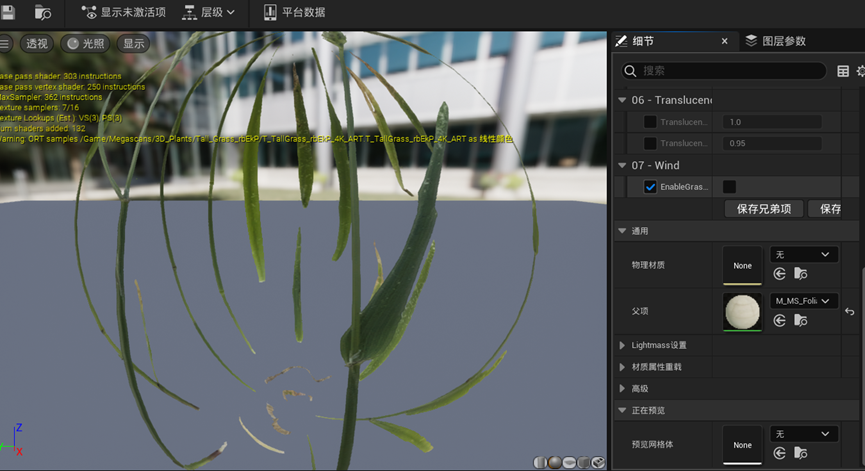Toggle the EnableGrassWind value checkbox
The image size is (865, 471).
coord(729,187)
